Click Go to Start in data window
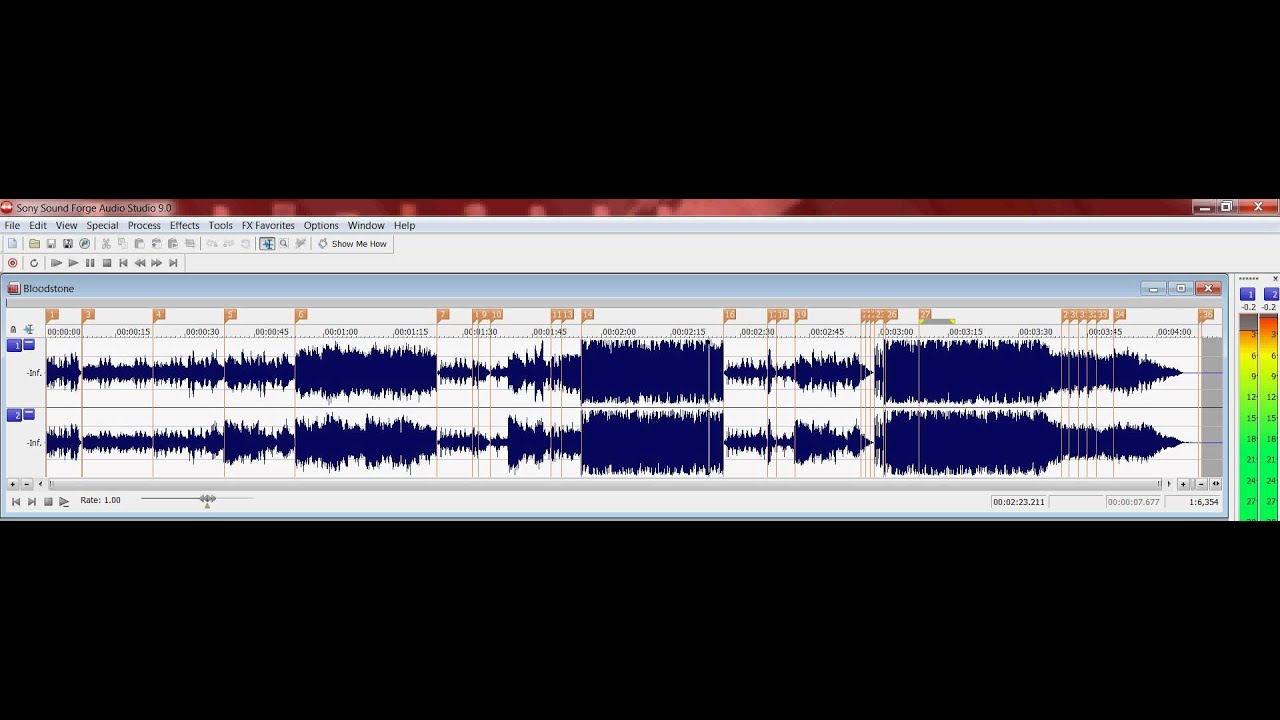 coord(15,502)
